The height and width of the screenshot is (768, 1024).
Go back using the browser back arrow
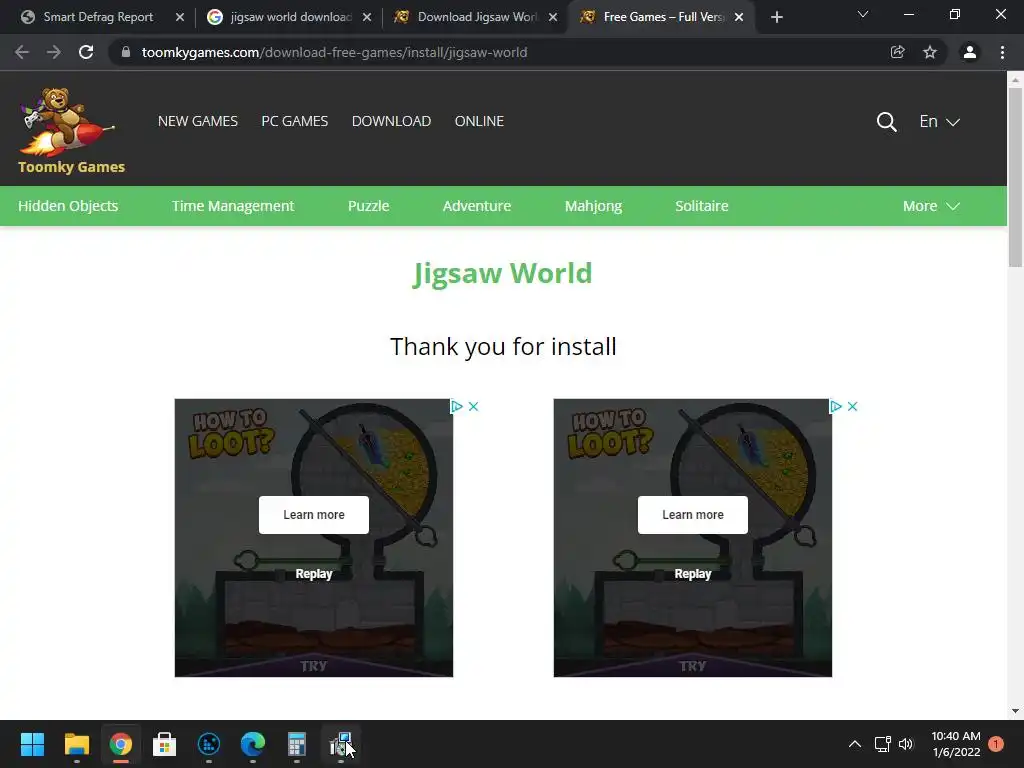22,52
